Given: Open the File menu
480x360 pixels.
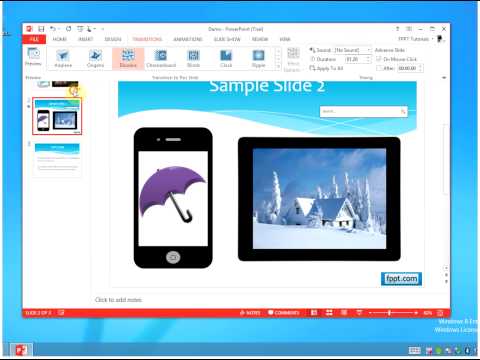Looking at the screenshot, I should (x=34, y=39).
